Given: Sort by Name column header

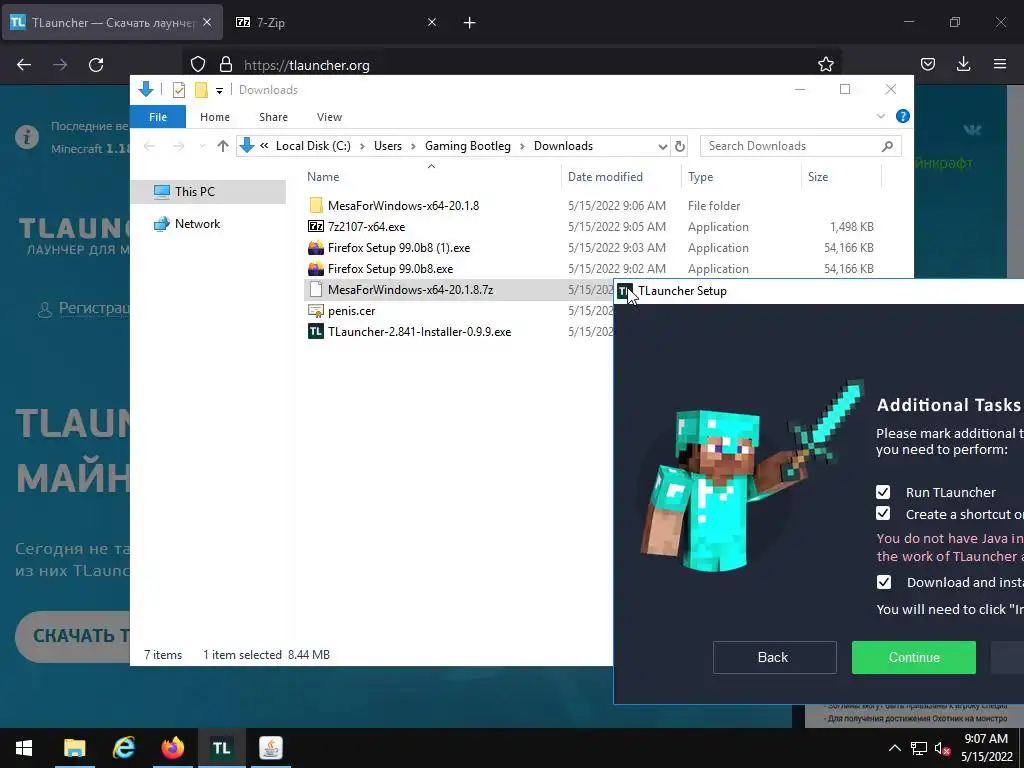Looking at the screenshot, I should (x=431, y=176).
